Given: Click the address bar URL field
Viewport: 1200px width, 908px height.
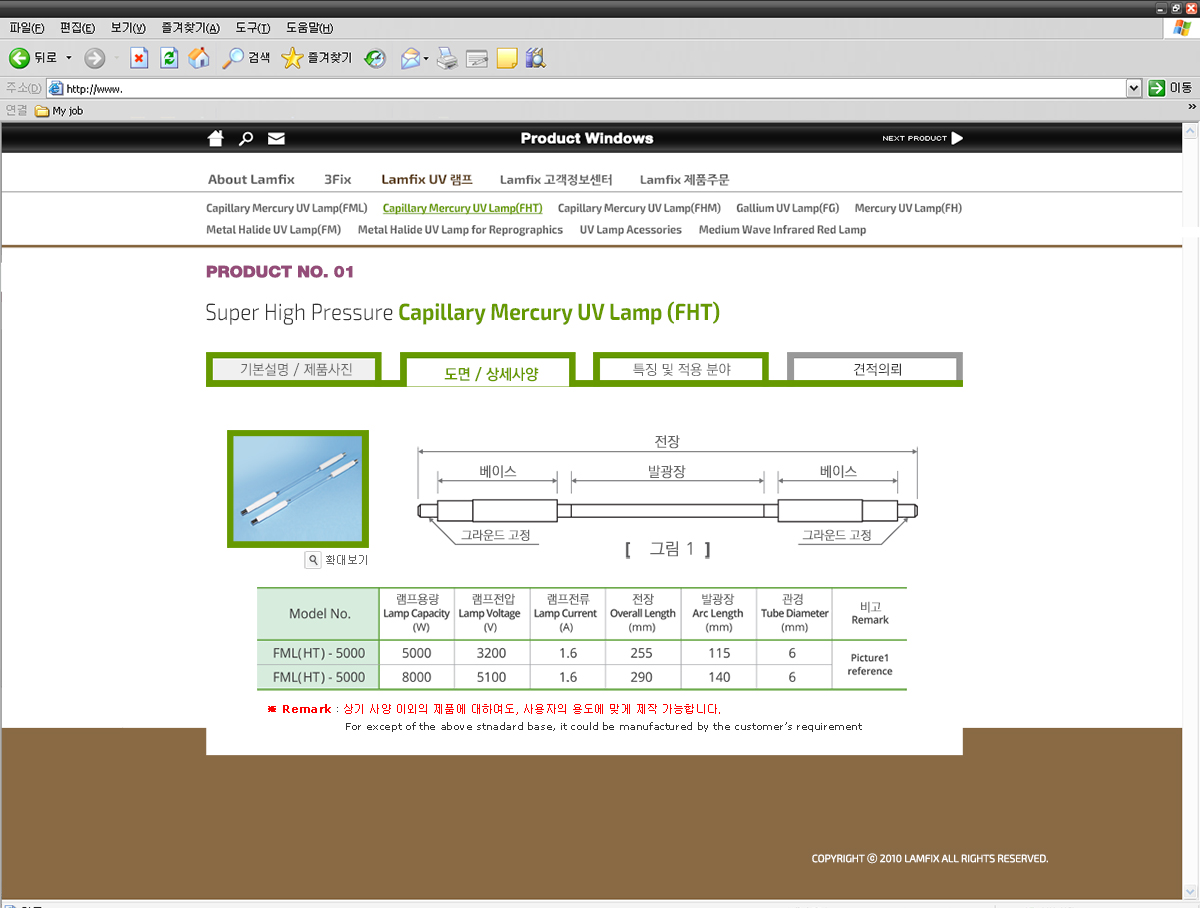Looking at the screenshot, I should click(x=590, y=88).
